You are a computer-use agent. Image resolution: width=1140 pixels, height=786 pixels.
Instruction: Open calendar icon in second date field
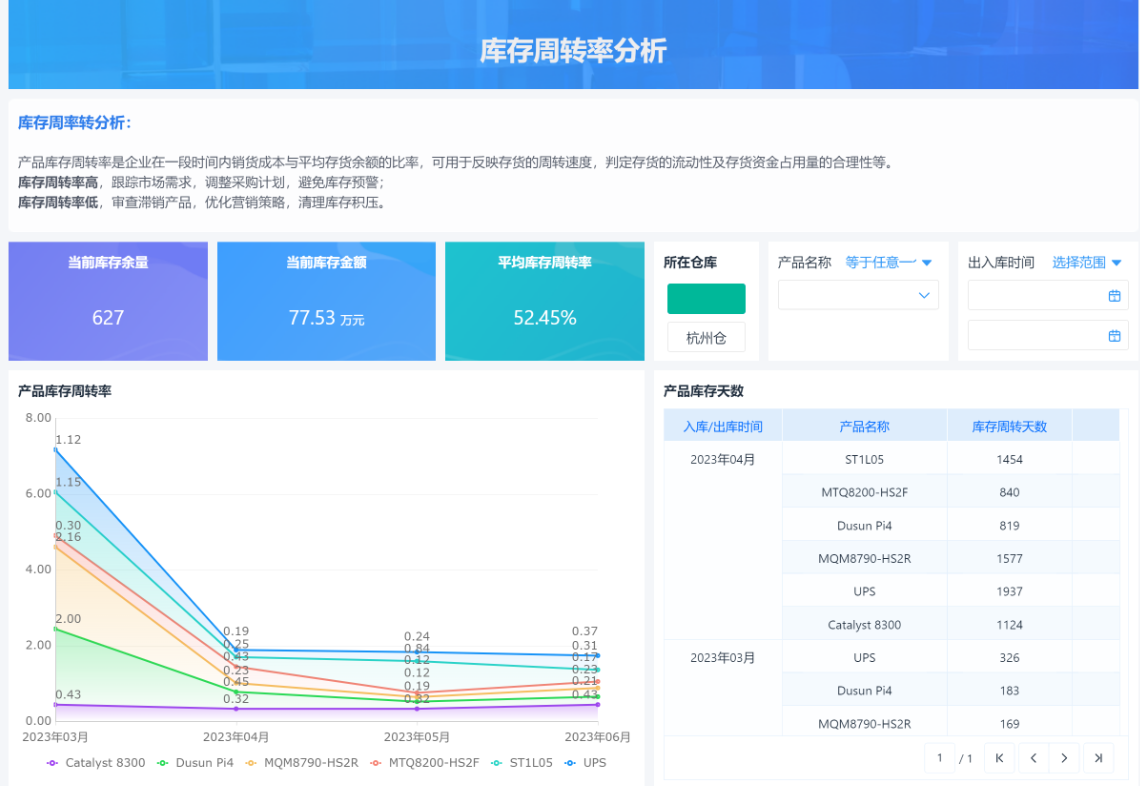(1114, 336)
